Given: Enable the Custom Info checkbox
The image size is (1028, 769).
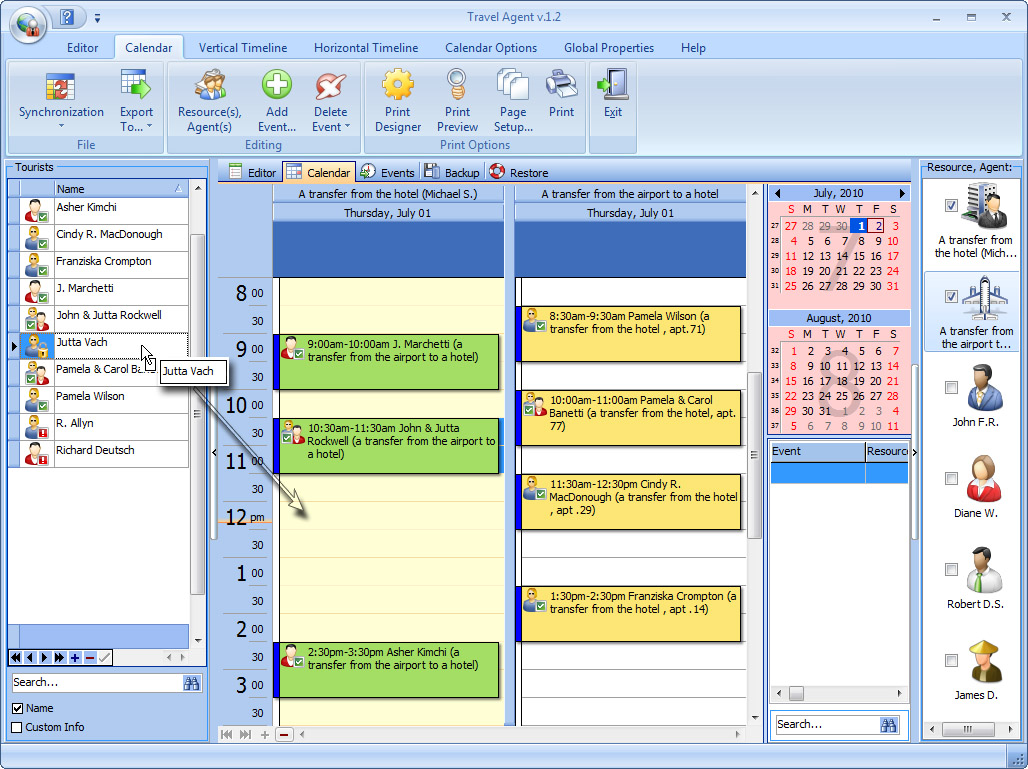Looking at the screenshot, I should (x=17, y=727).
